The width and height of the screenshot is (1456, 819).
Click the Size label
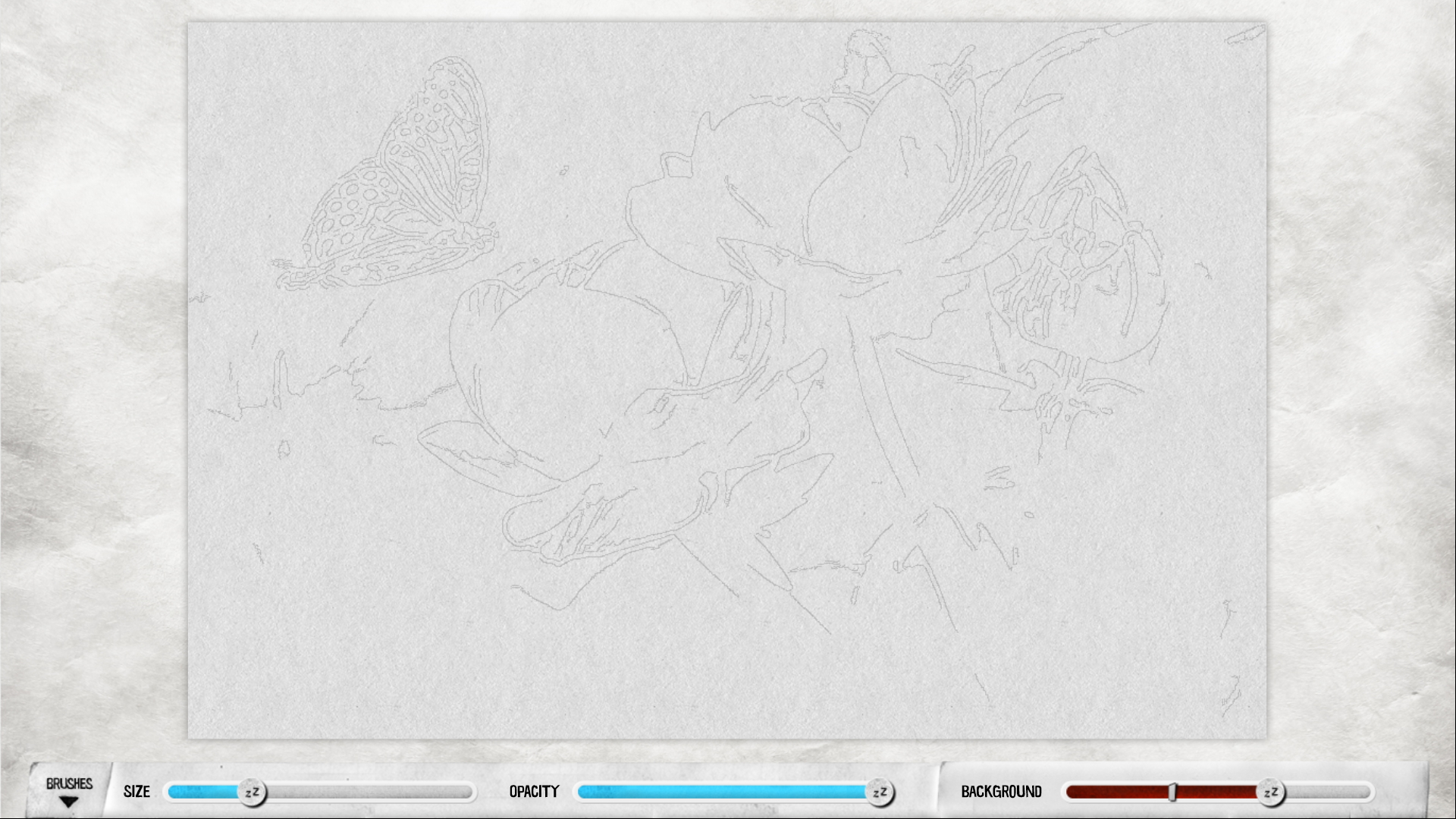[x=136, y=792]
